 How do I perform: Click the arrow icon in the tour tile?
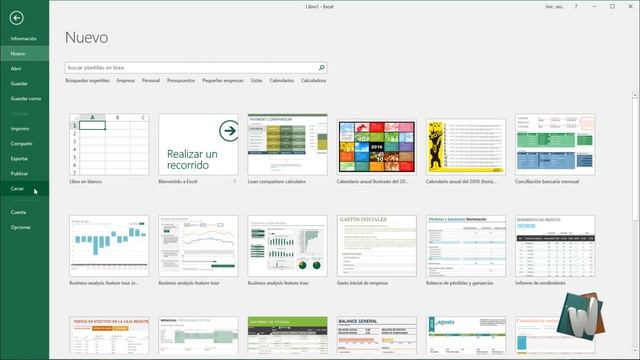pos(229,131)
